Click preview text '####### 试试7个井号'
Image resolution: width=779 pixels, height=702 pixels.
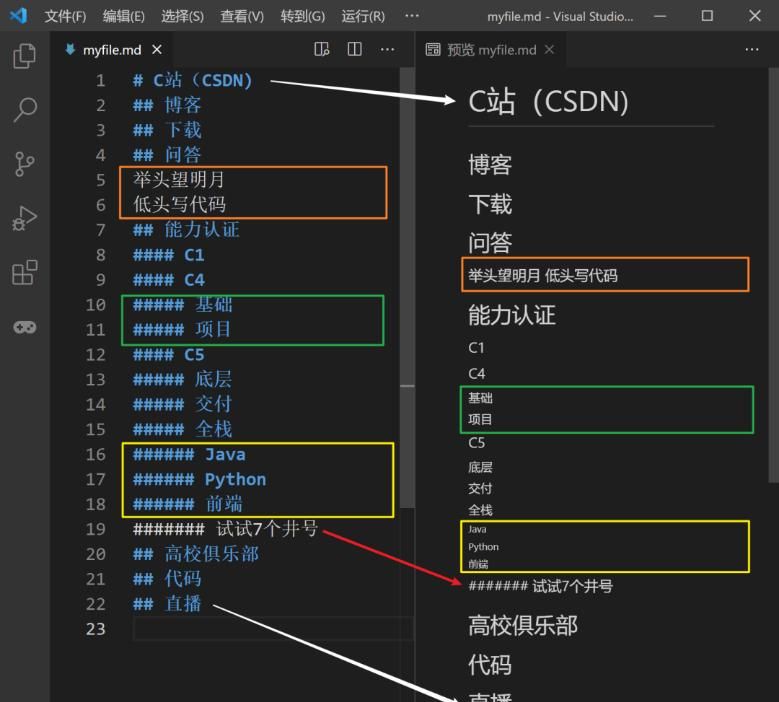(541, 586)
